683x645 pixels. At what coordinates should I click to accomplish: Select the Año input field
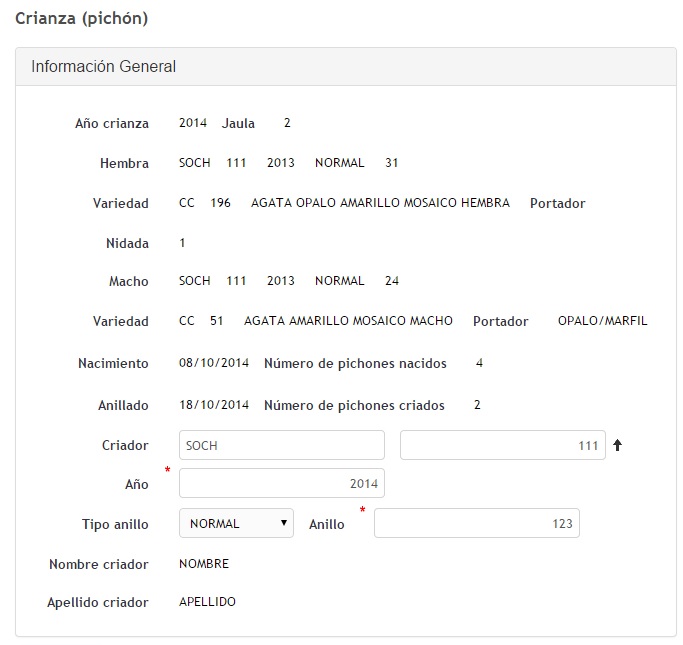click(281, 484)
